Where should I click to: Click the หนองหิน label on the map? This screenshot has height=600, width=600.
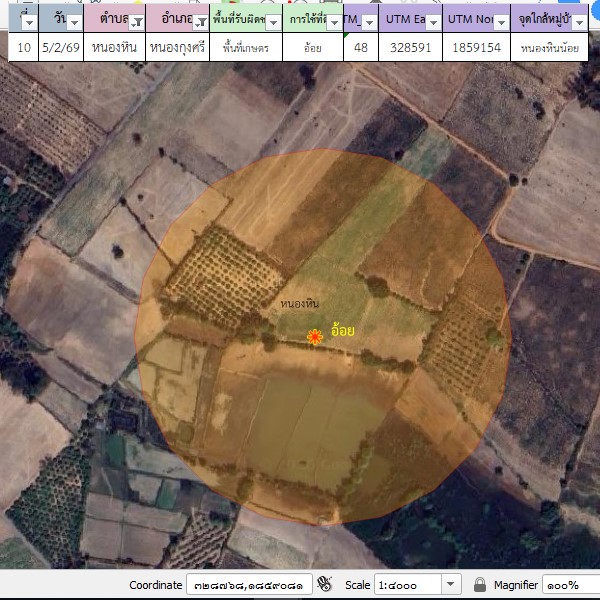tap(299, 303)
